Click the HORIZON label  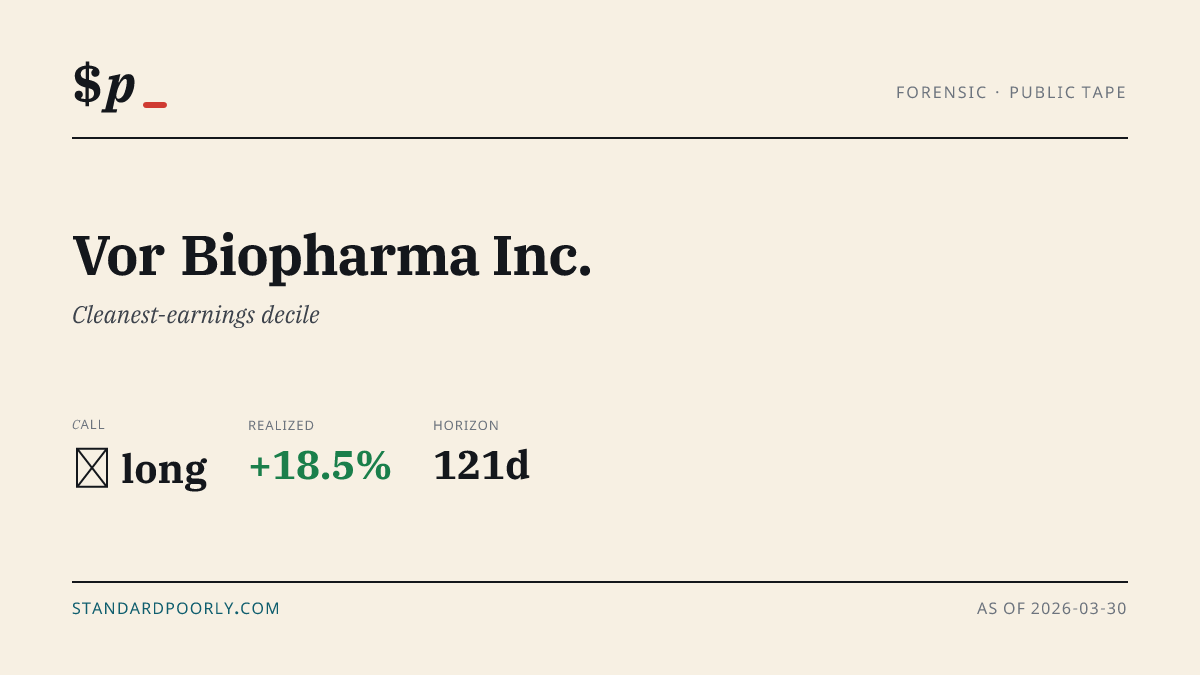coord(466,426)
